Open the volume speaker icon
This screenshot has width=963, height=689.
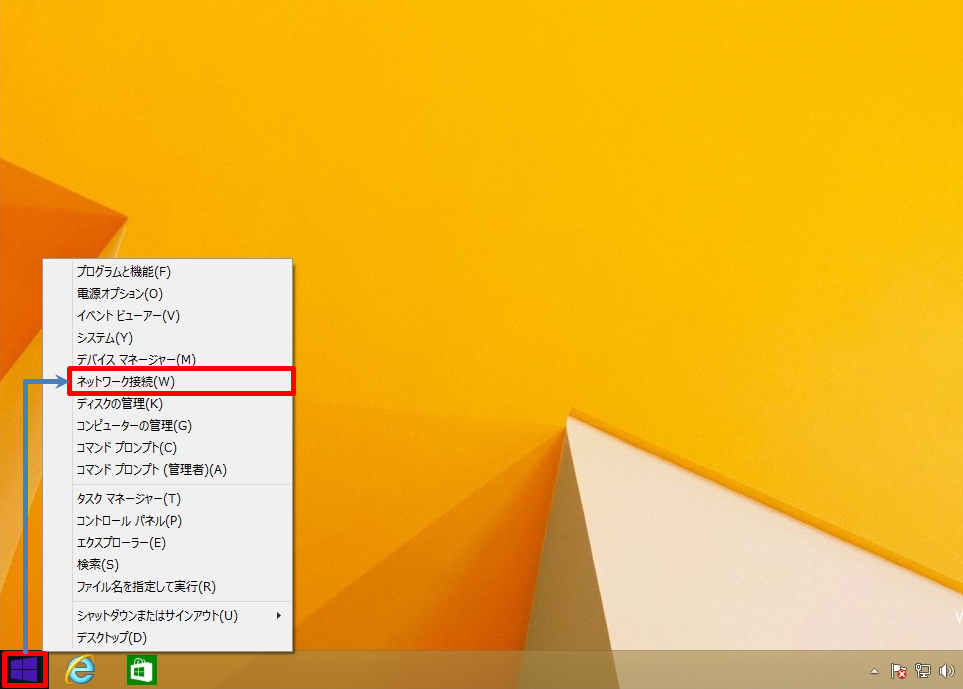pos(946,671)
